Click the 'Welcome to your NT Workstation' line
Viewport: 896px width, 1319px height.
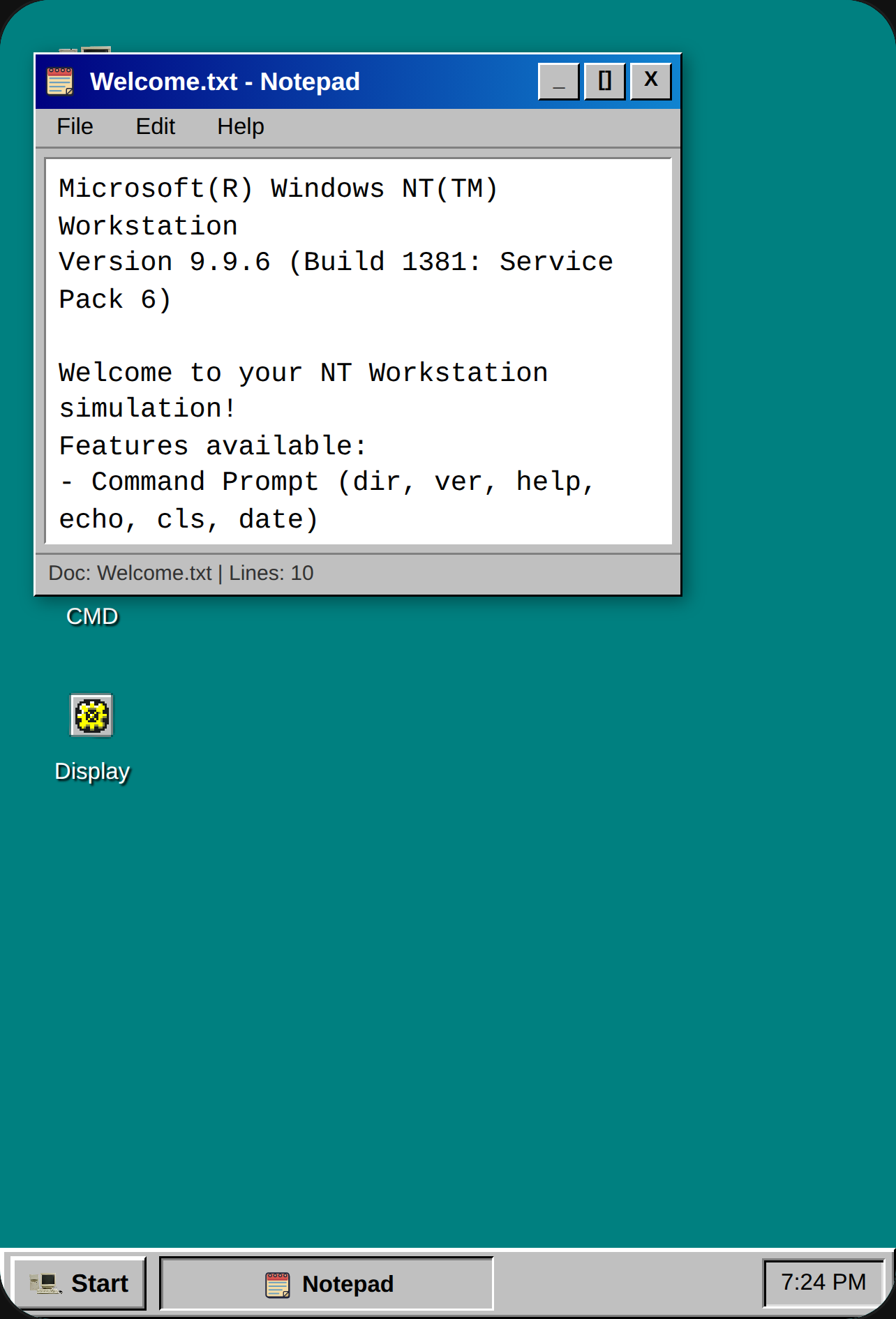click(x=304, y=373)
